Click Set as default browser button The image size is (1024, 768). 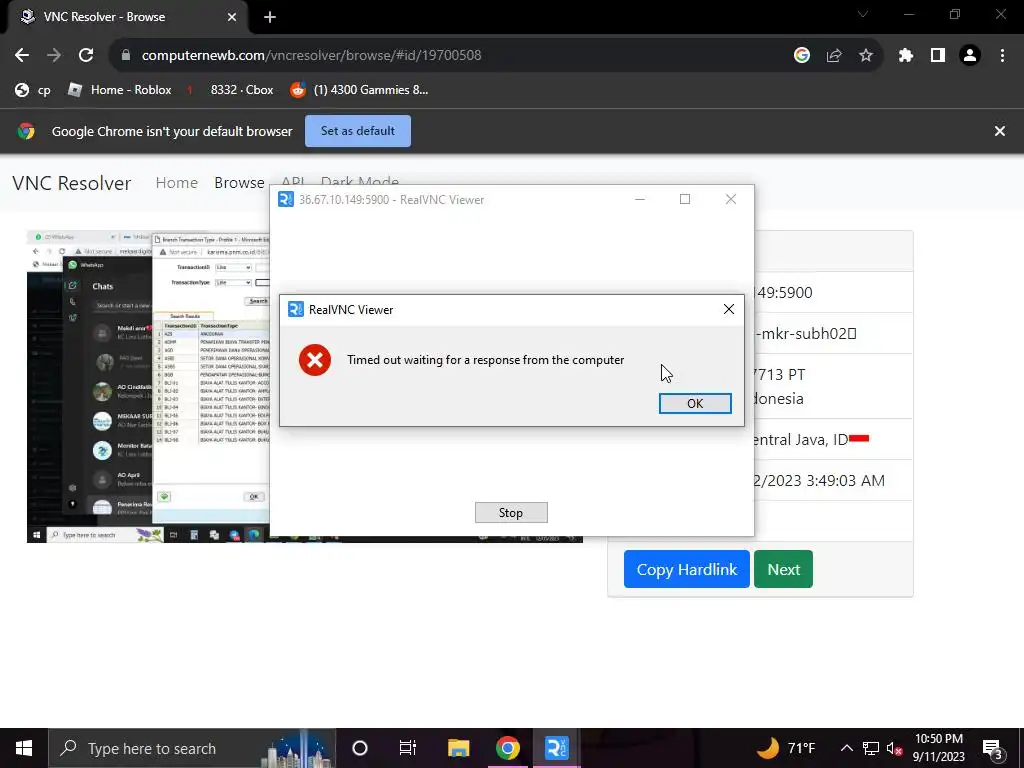coord(358,131)
